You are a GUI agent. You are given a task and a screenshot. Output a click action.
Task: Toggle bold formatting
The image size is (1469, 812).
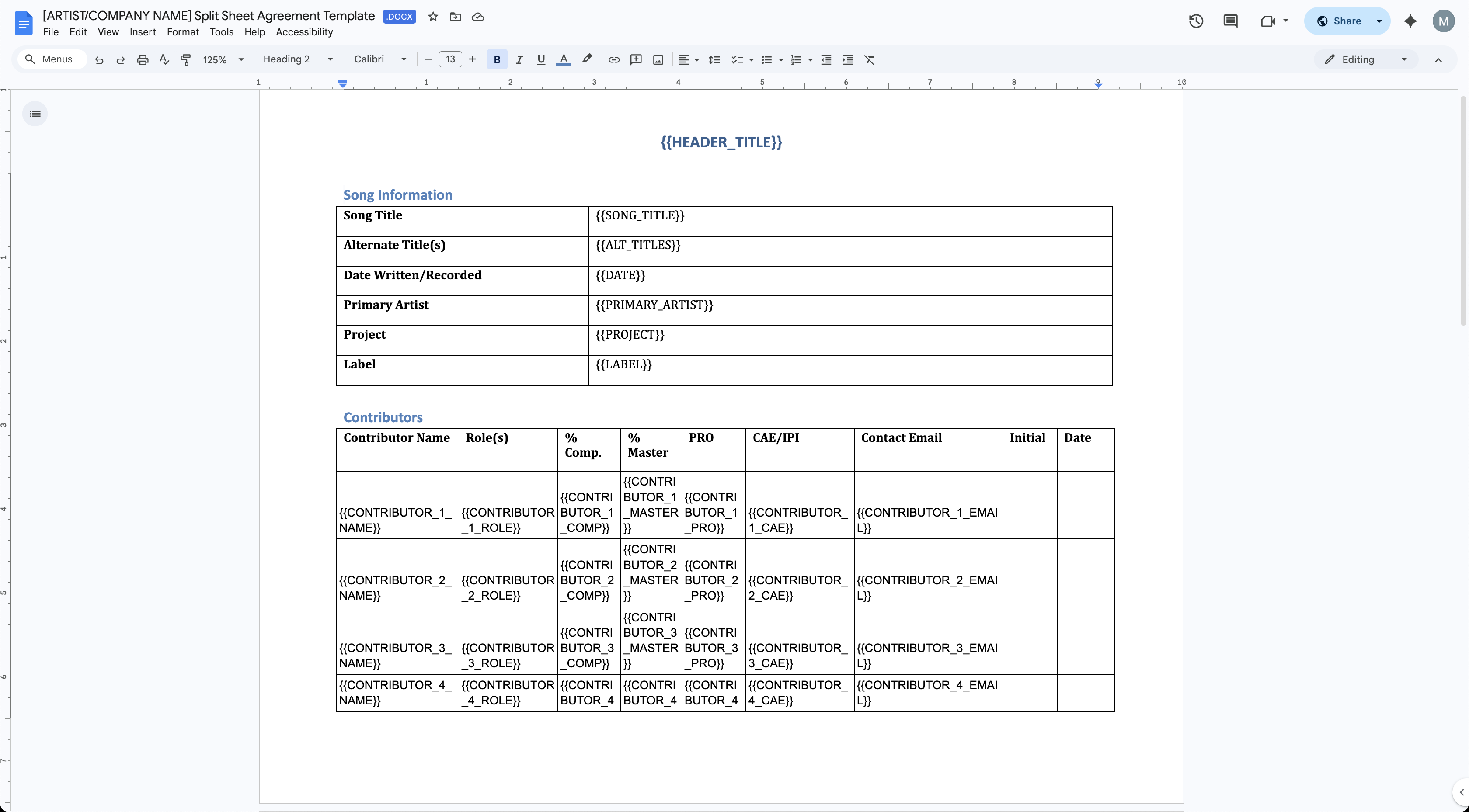point(497,60)
